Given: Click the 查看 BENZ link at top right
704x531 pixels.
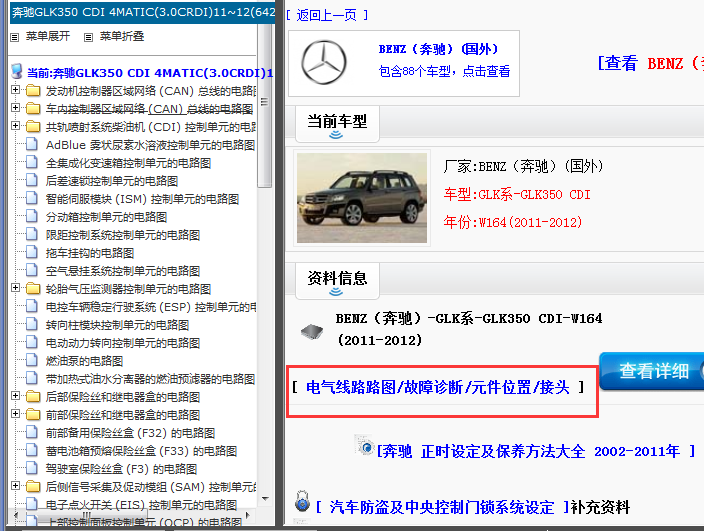Looking at the screenshot, I should (650, 63).
